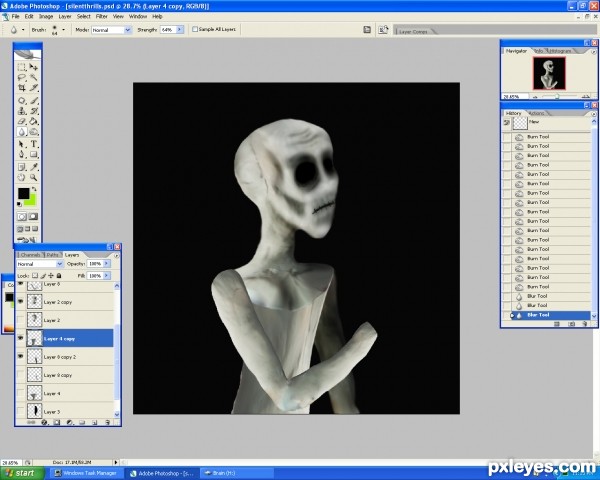Screen dimensions: 600x480
Task: Switch to Quick Mask mode
Action: tap(34, 217)
